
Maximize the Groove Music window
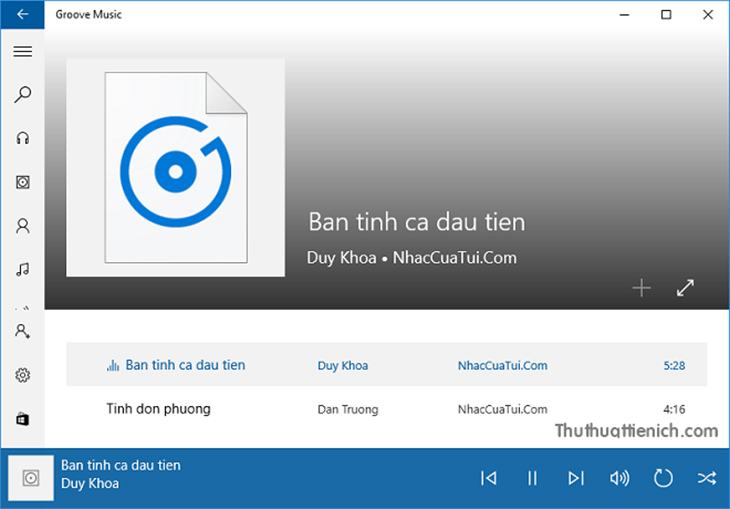[666, 14]
